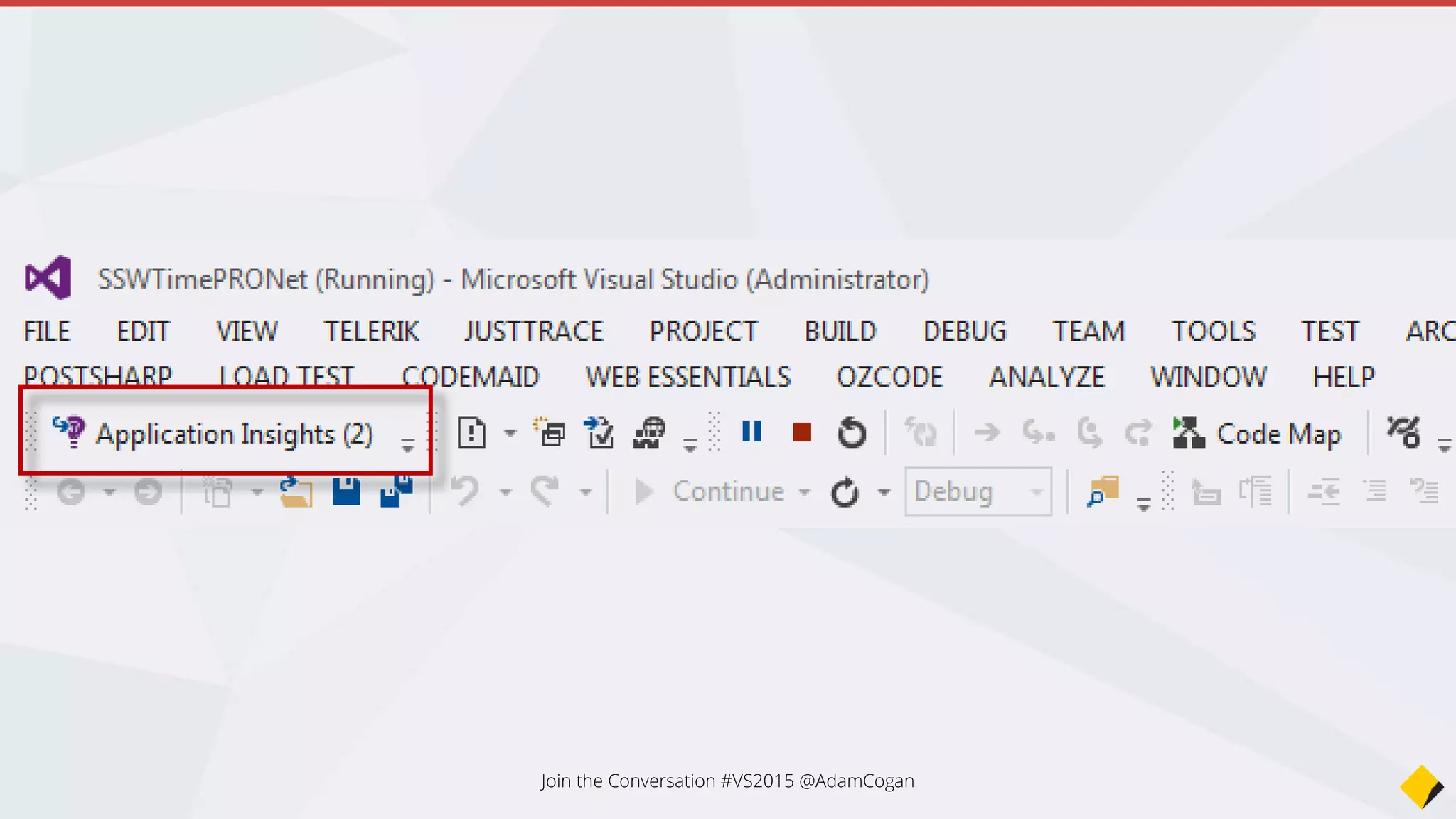Click the Code Map diagram icon
This screenshot has height=819, width=1456.
1188,432
